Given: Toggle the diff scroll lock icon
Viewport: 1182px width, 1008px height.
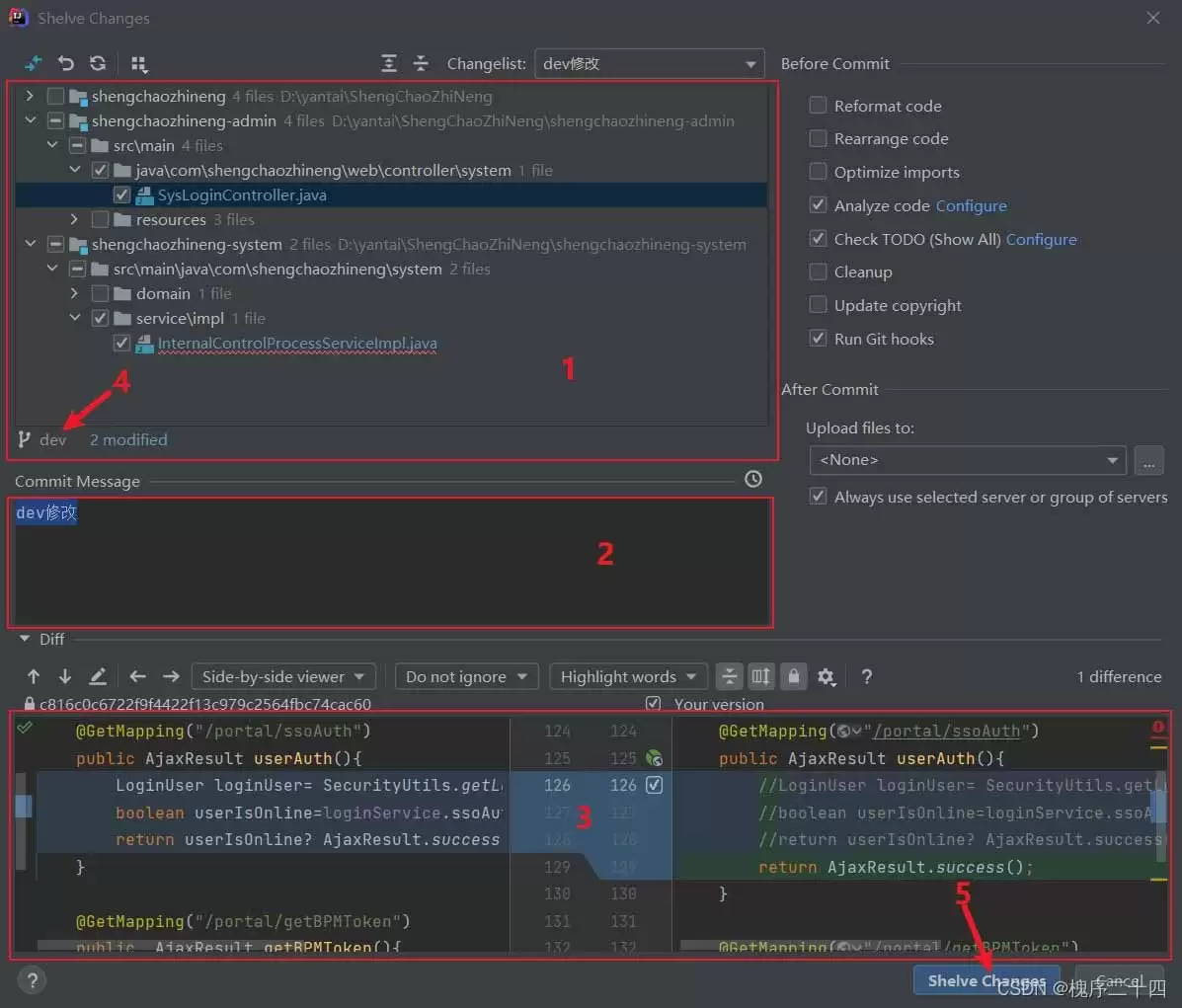Looking at the screenshot, I should [793, 676].
